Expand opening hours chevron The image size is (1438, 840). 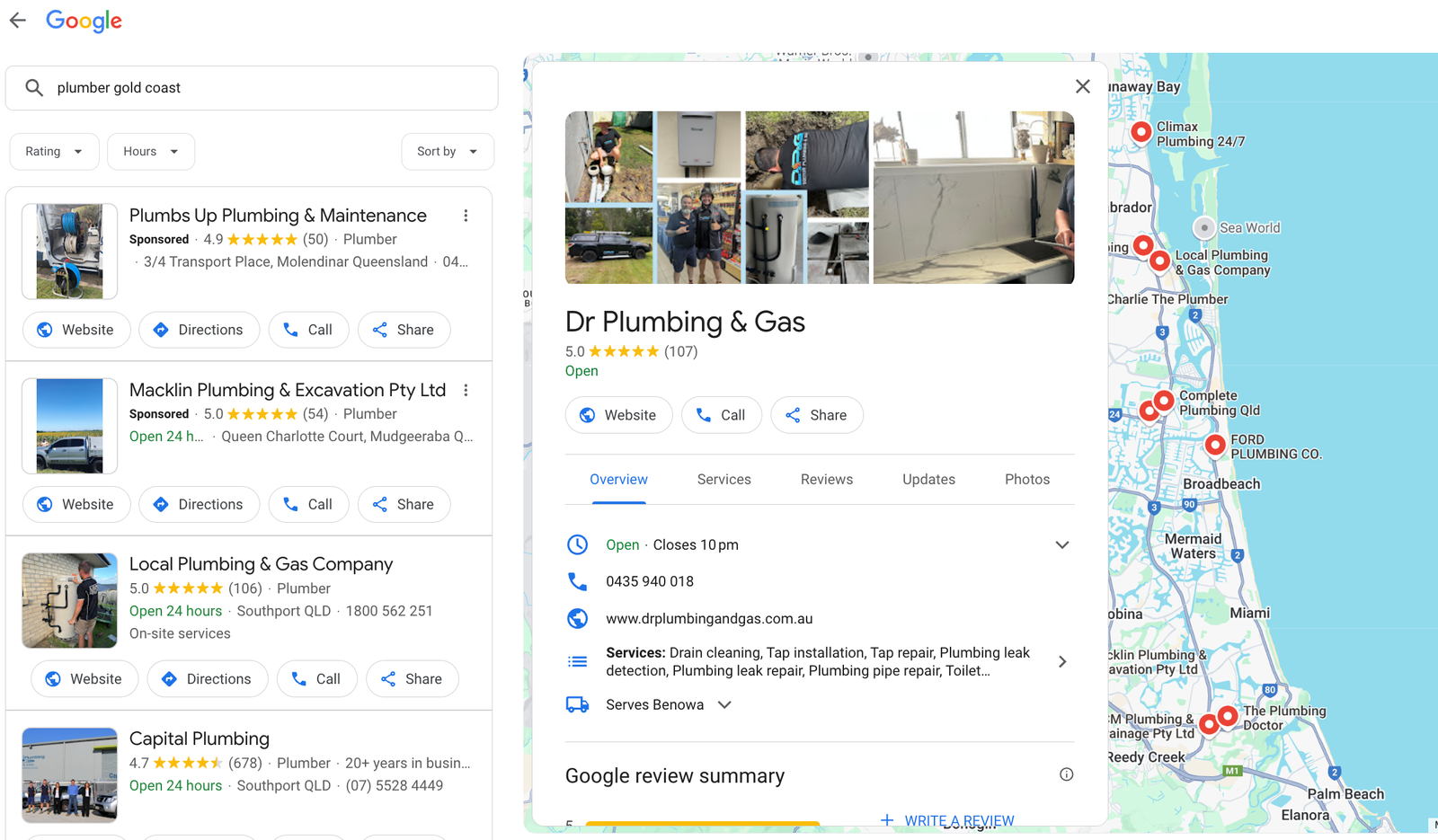[1061, 544]
